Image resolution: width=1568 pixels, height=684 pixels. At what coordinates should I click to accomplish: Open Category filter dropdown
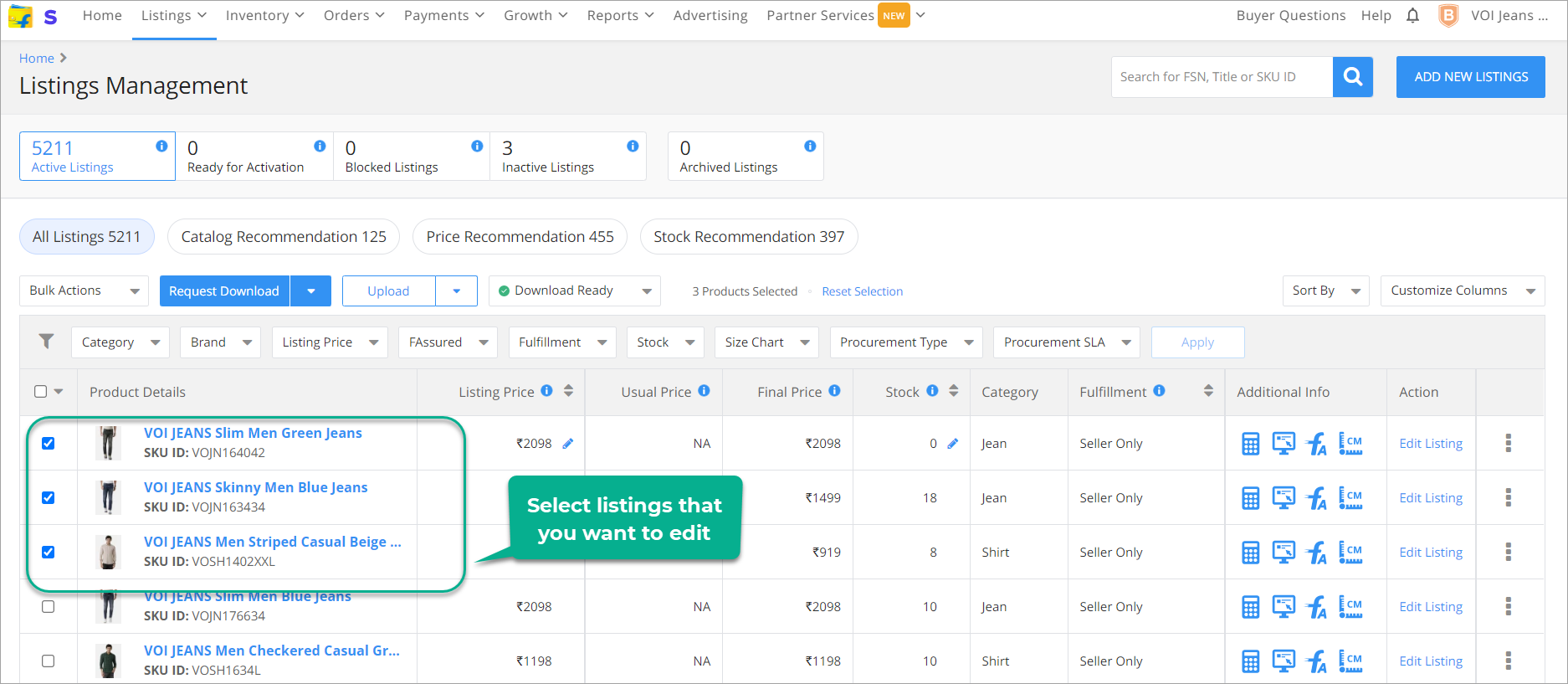click(x=120, y=342)
